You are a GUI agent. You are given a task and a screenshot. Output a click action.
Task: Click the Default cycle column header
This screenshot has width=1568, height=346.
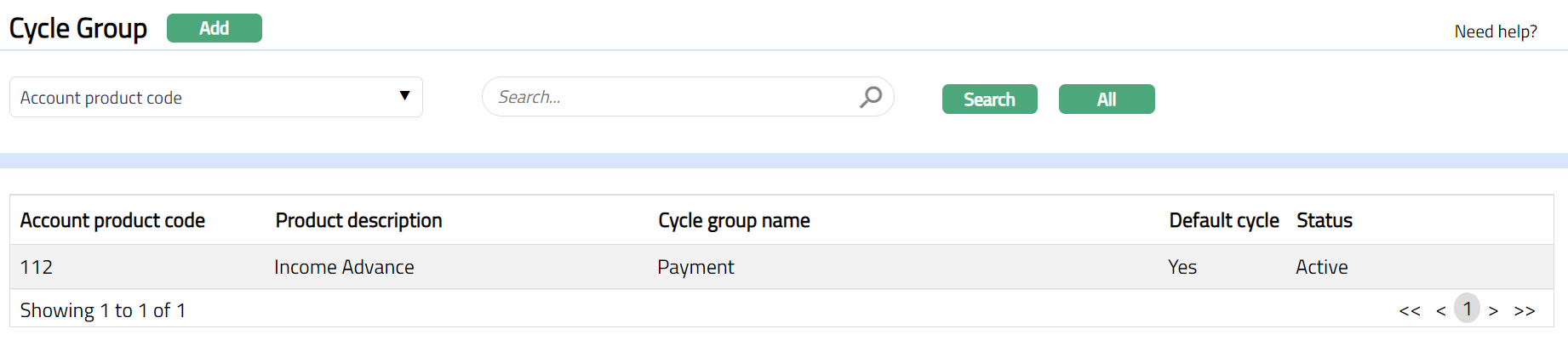[1223, 221]
